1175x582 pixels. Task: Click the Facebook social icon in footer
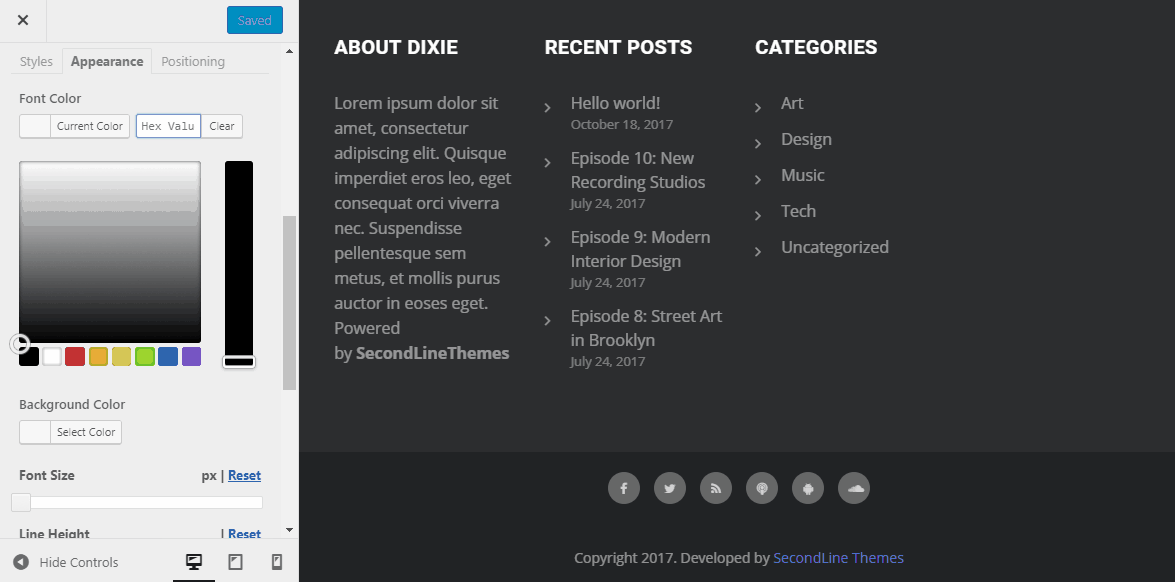pos(623,488)
